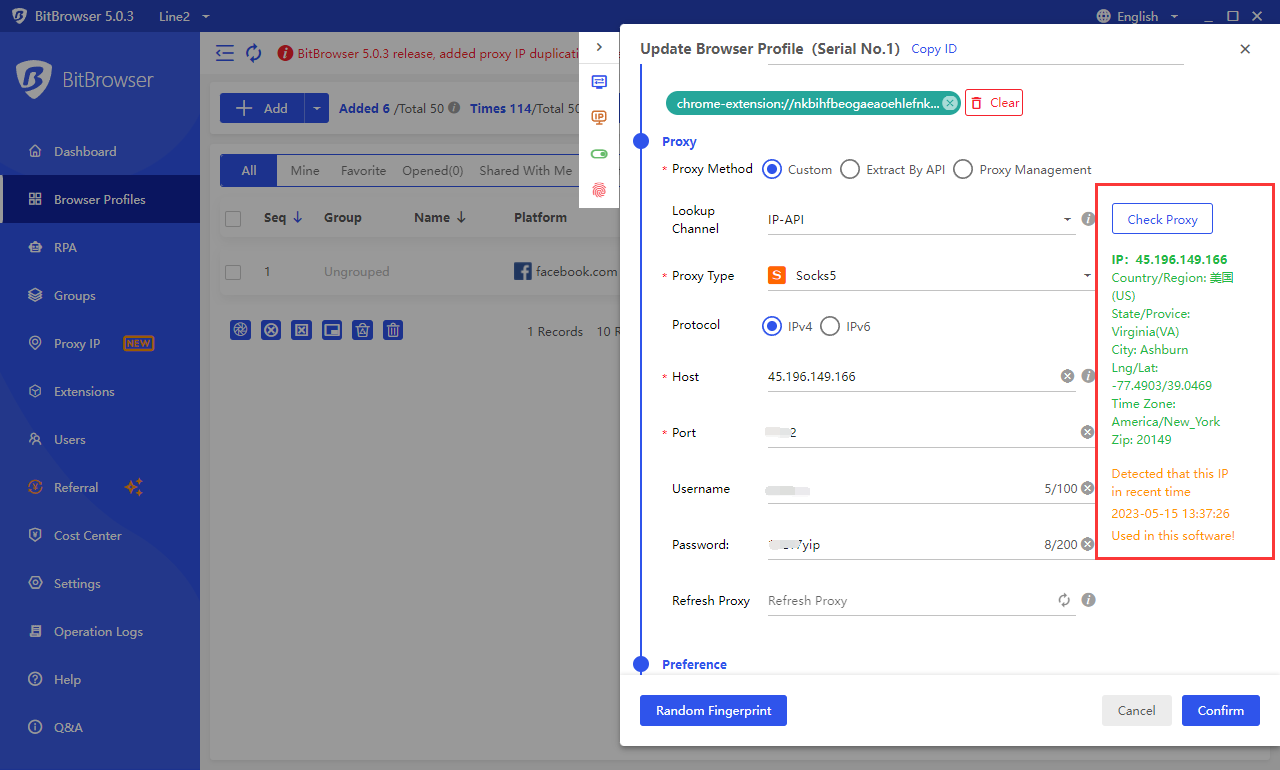The height and width of the screenshot is (770, 1280).
Task: Click the RPA robot icon in the sidebar
Action: click(x=35, y=247)
